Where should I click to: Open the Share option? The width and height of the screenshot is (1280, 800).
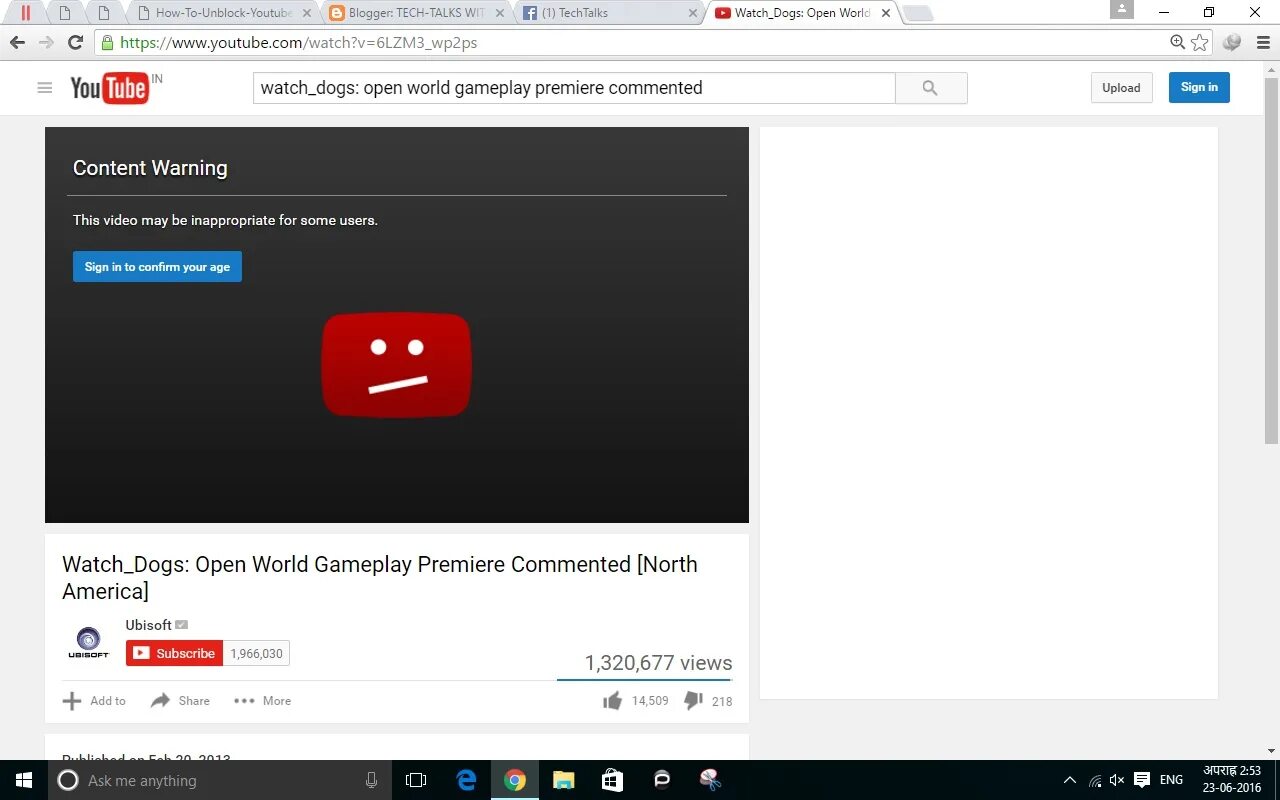(x=181, y=701)
